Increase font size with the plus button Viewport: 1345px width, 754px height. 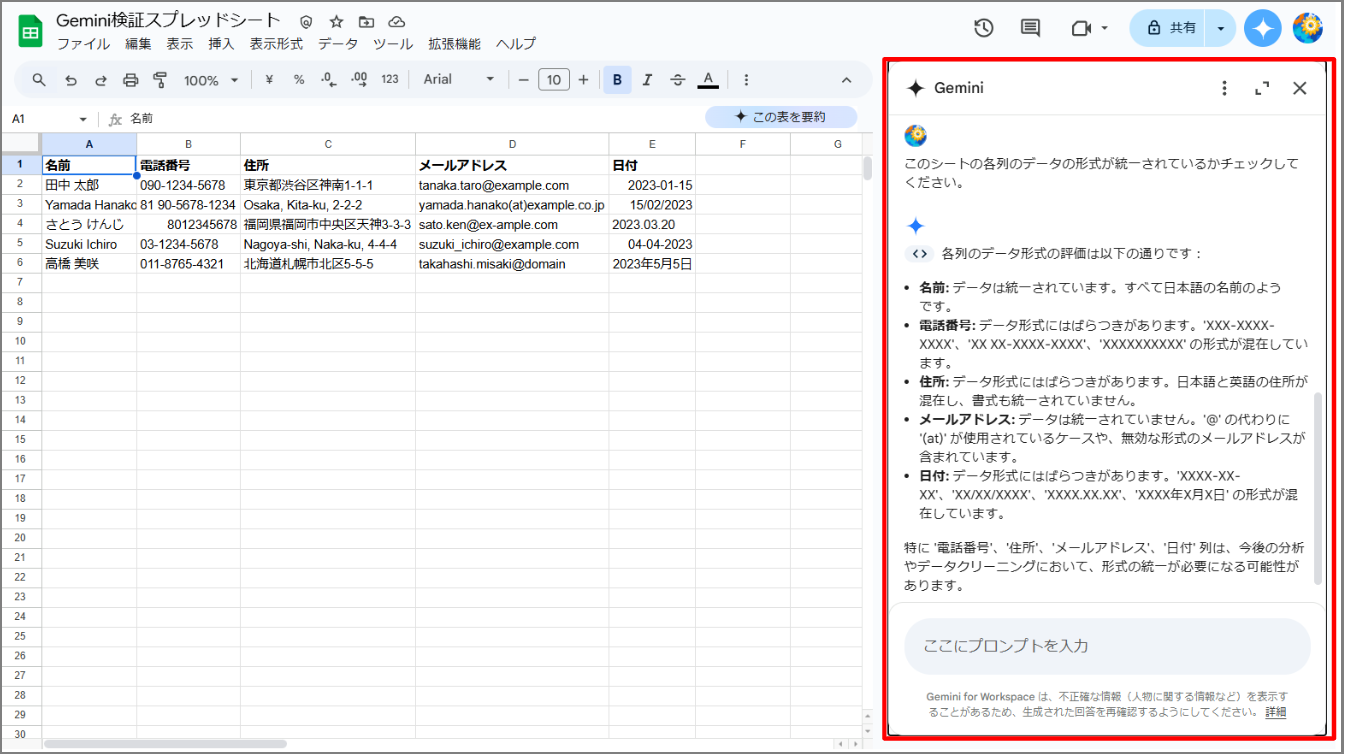583,80
